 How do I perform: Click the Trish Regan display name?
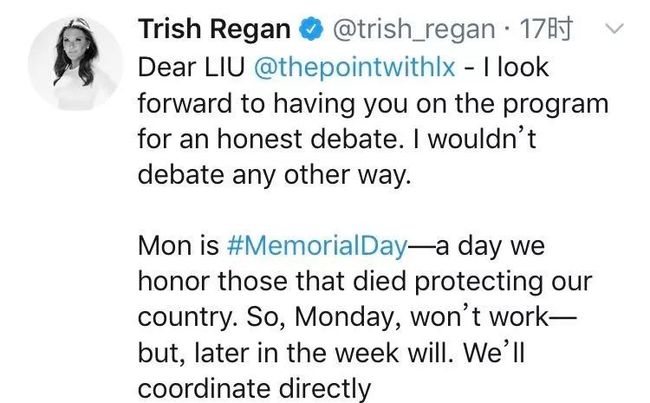[x=214, y=29]
